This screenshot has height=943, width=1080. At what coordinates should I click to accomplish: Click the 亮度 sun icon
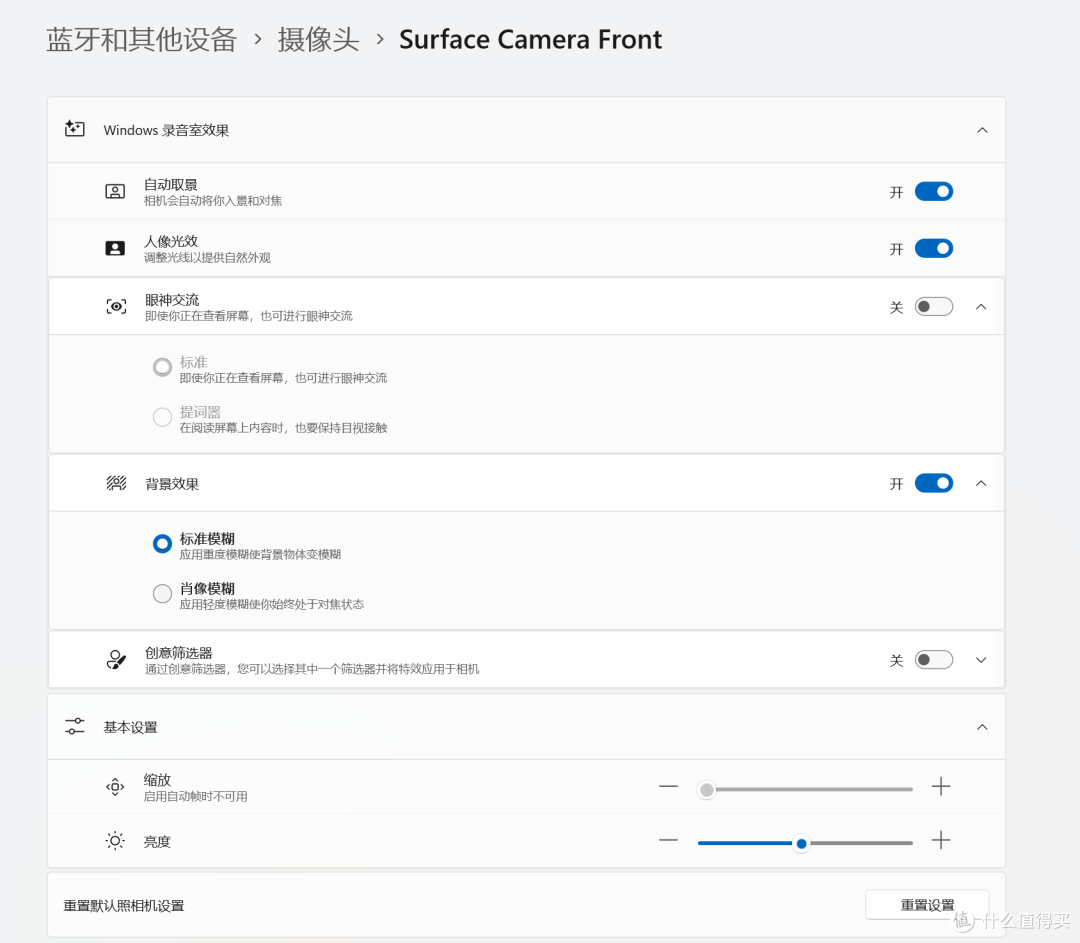115,841
